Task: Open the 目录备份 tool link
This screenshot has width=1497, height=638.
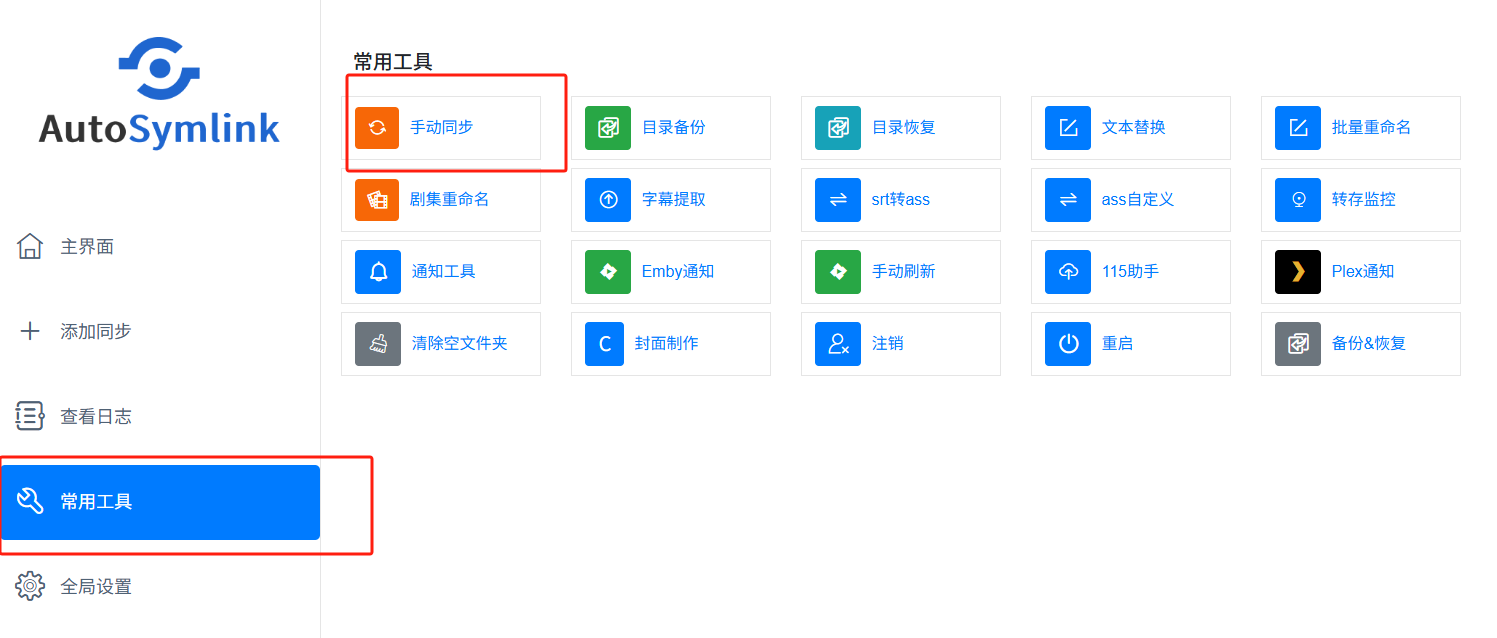Action: 674,128
